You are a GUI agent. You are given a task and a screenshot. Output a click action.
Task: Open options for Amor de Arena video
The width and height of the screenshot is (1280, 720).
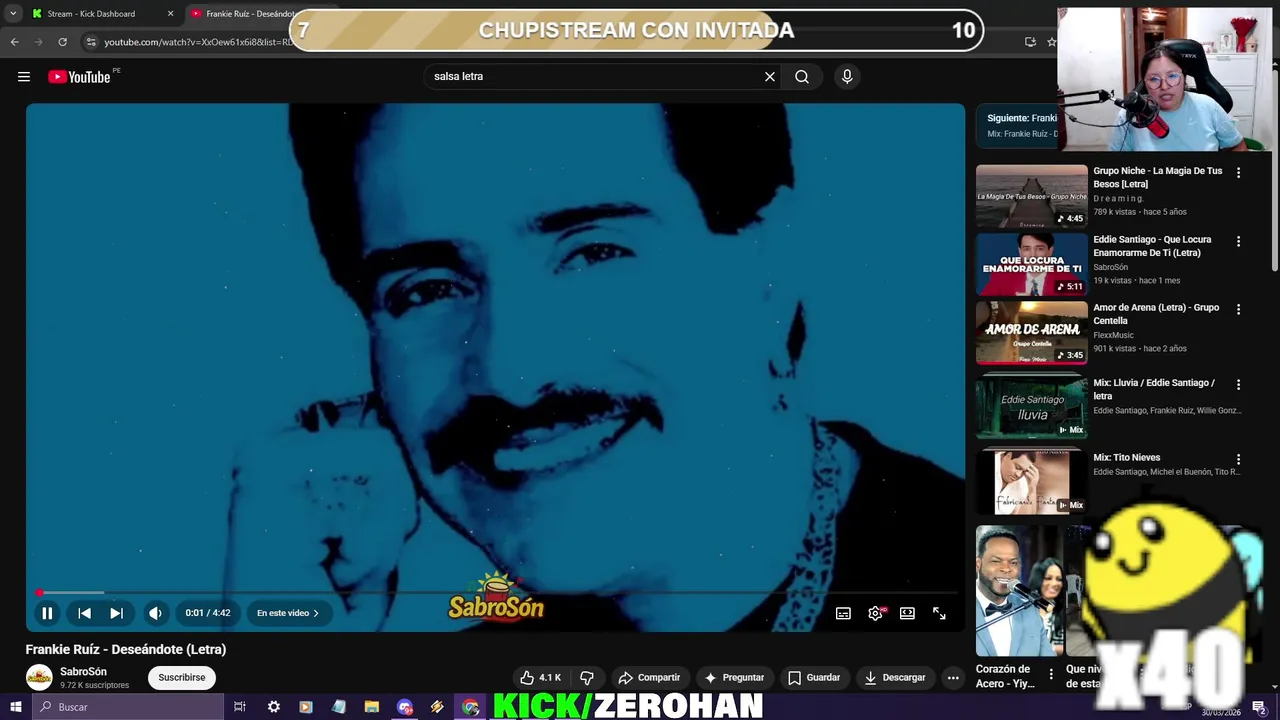1238,309
